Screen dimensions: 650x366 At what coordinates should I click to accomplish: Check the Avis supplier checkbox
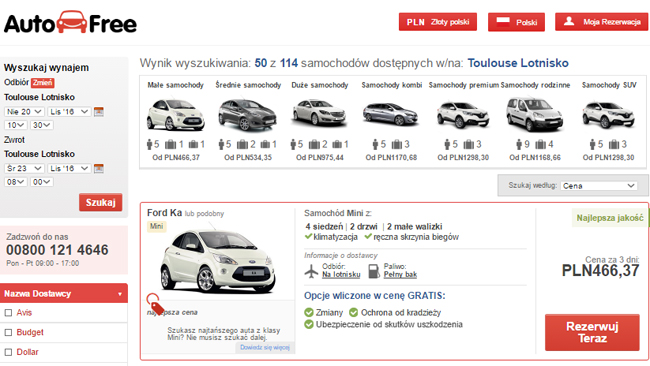8,313
